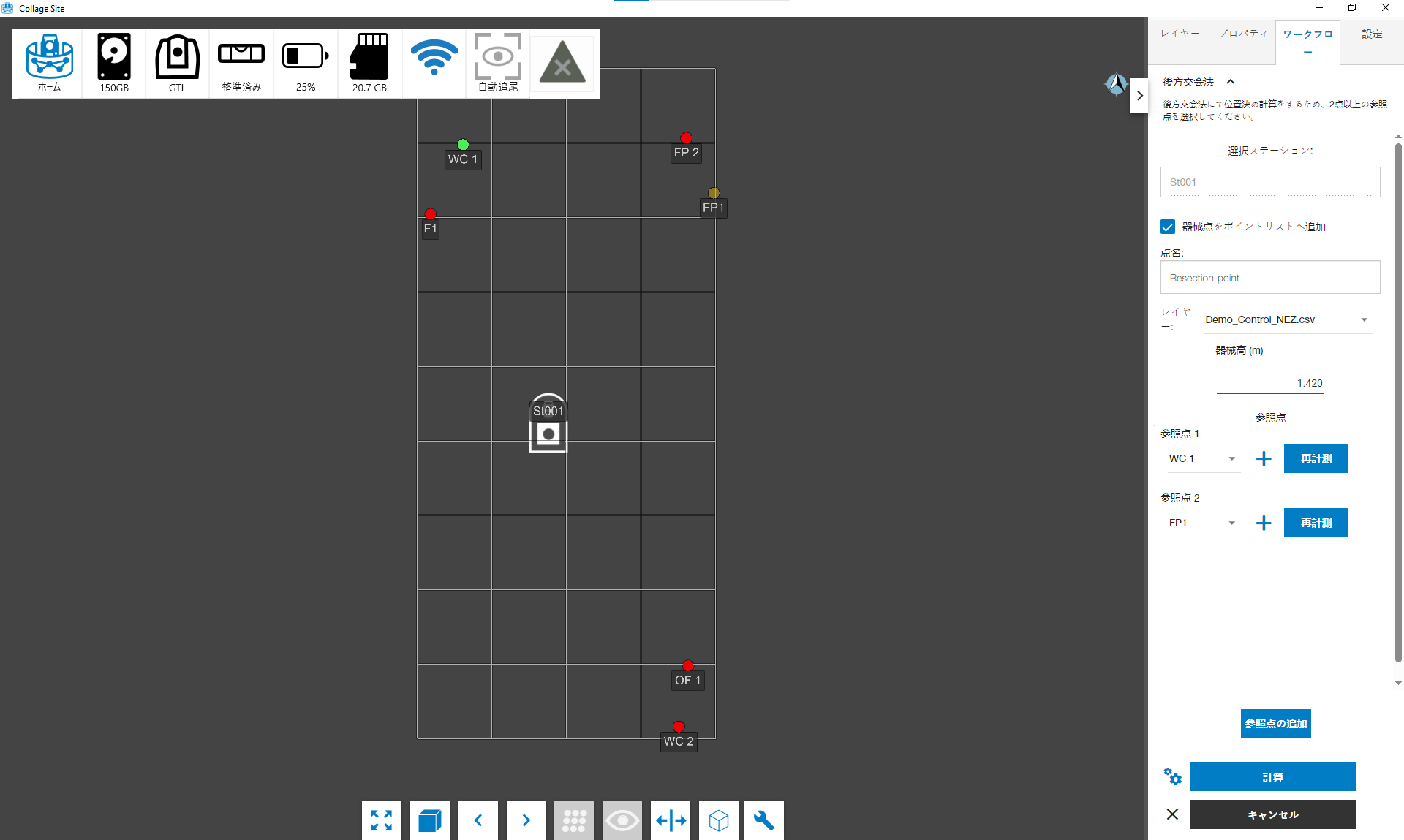Viewport: 1404px width, 840px height.
Task: Click the 3D wireframe cube icon
Action: coord(719,820)
